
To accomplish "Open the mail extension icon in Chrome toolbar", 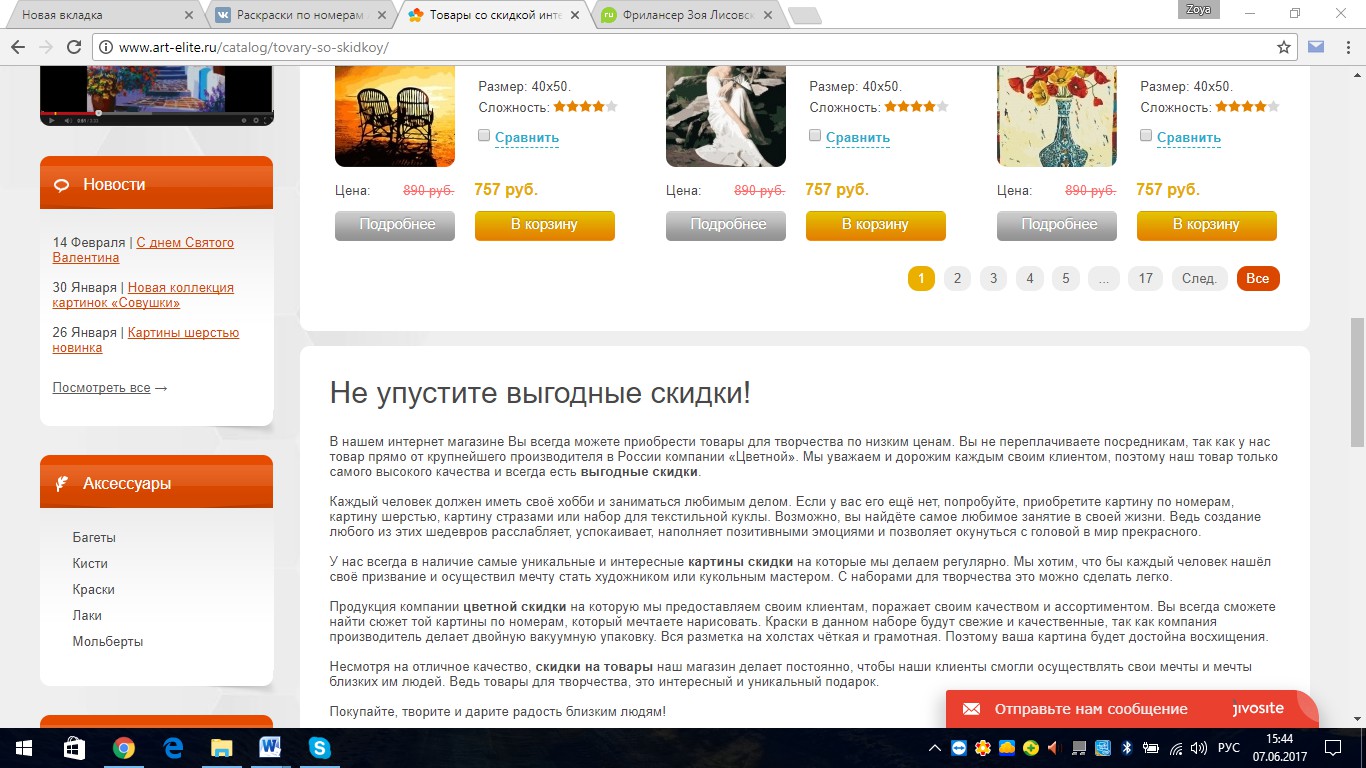I will [1316, 47].
